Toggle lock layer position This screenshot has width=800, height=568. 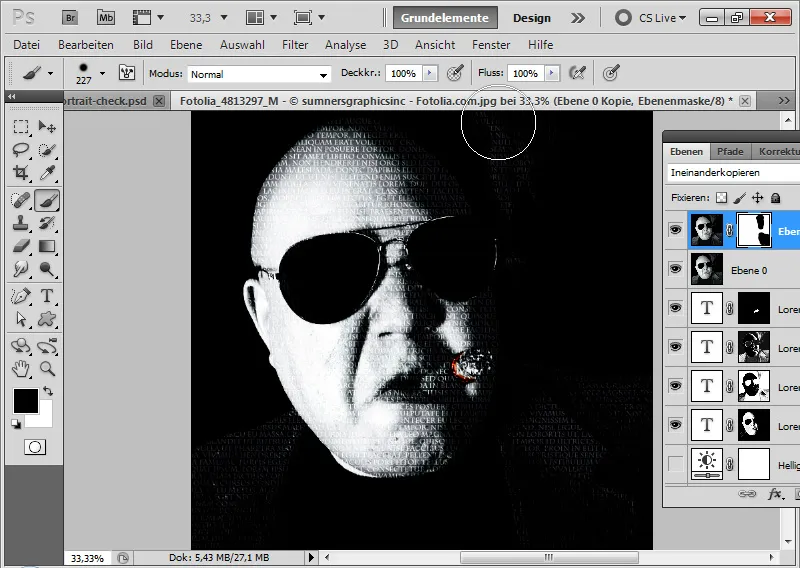[x=758, y=197]
